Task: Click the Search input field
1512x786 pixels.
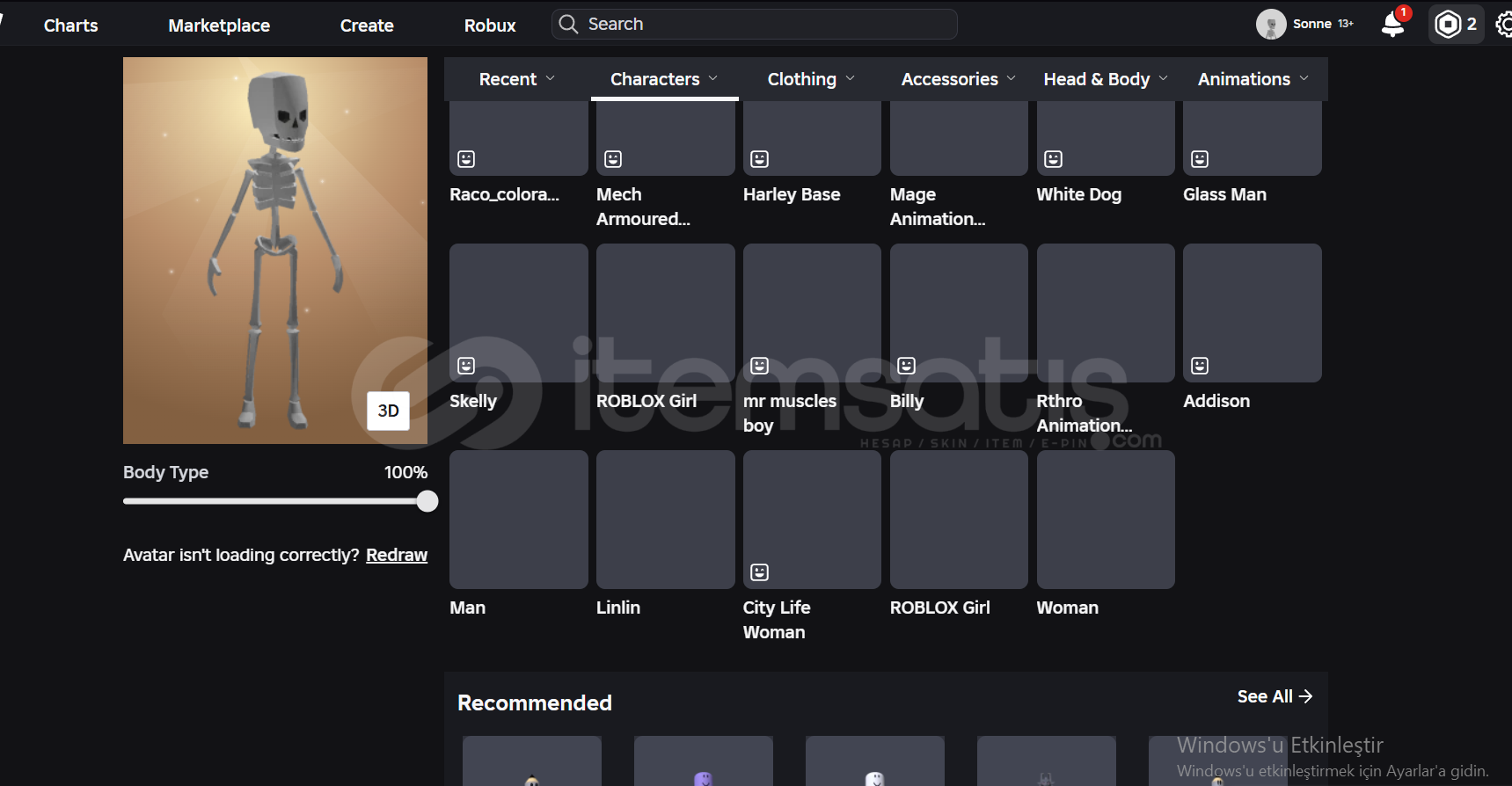Action: 765,25
